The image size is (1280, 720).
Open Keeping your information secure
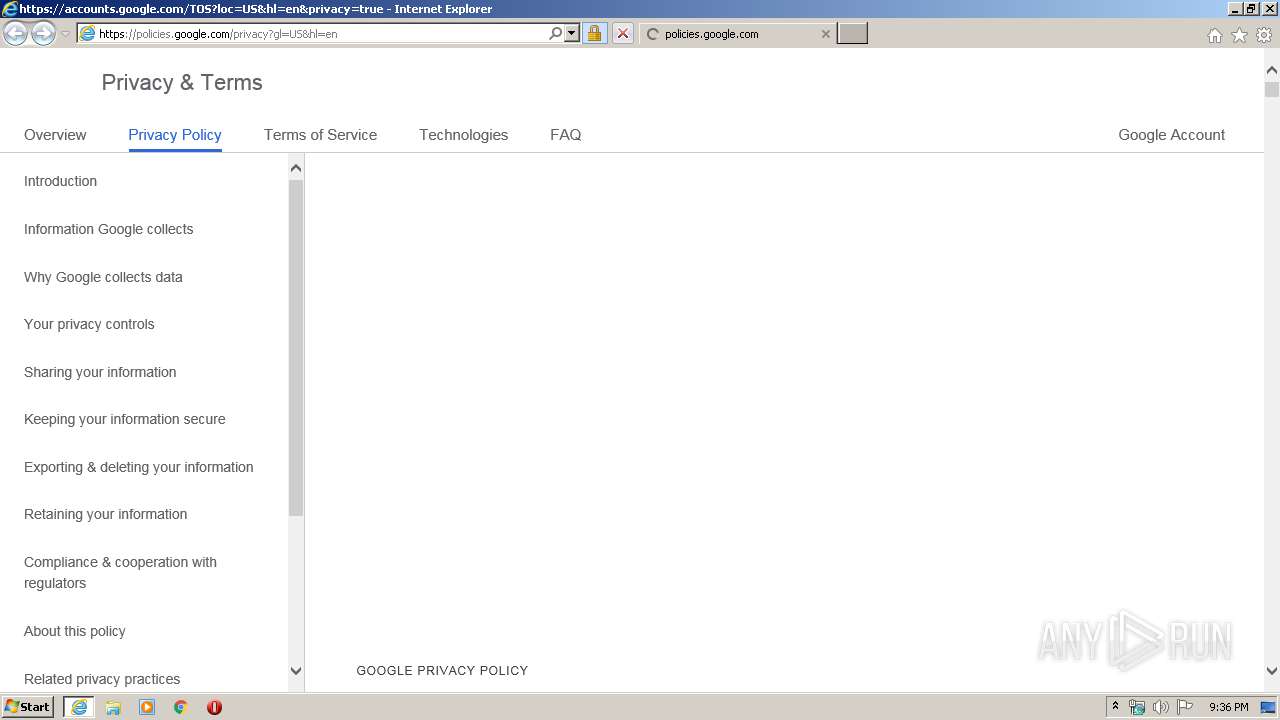pos(124,419)
